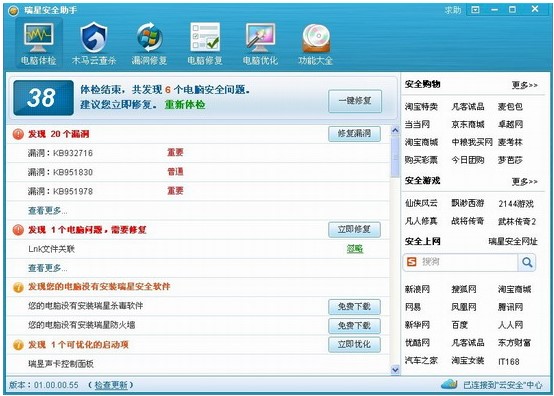Click the 立即优化 optimize now button
This screenshot has height=396, width=554.
354,344
